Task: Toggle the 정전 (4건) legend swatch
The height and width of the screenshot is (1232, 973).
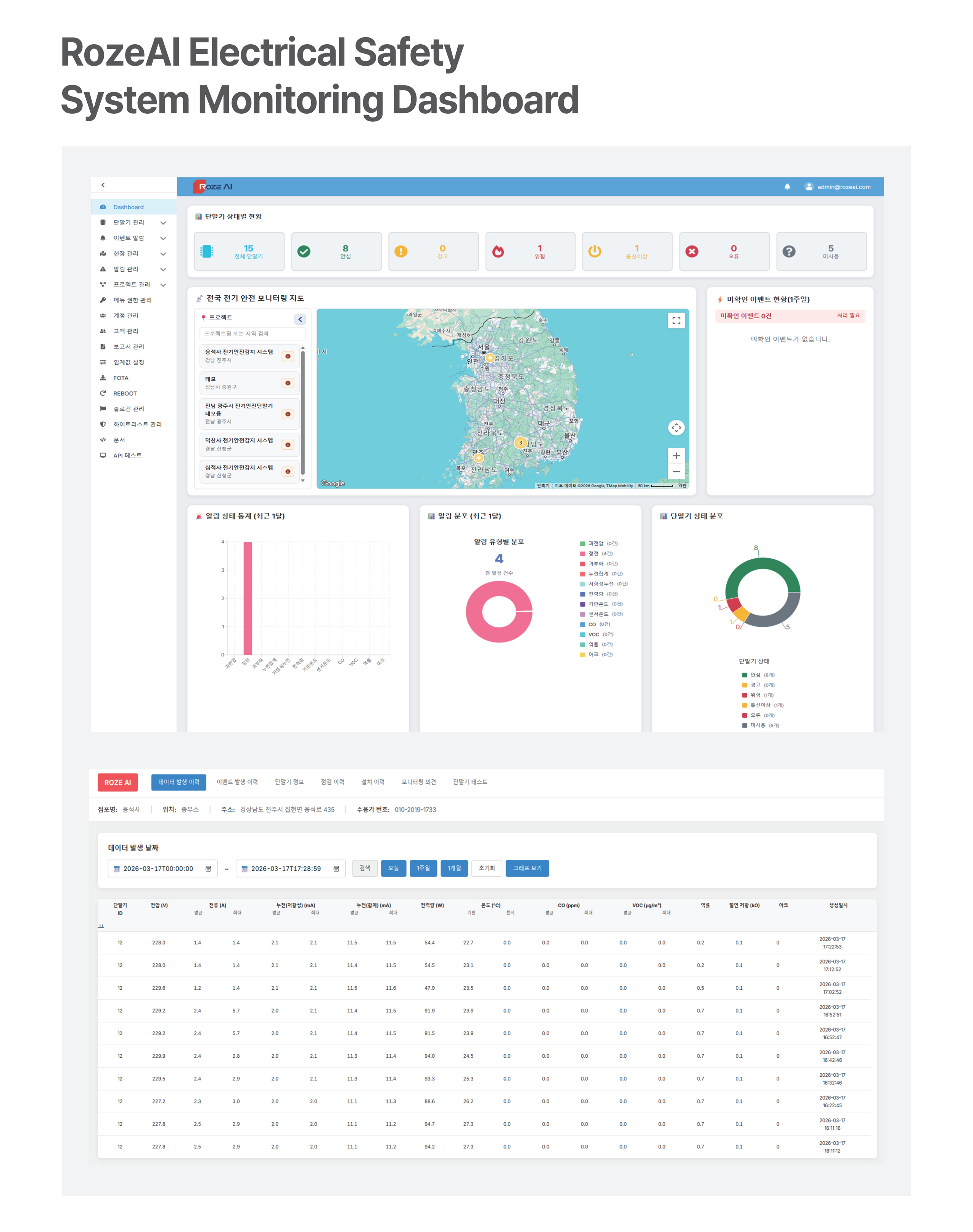Action: pos(583,553)
